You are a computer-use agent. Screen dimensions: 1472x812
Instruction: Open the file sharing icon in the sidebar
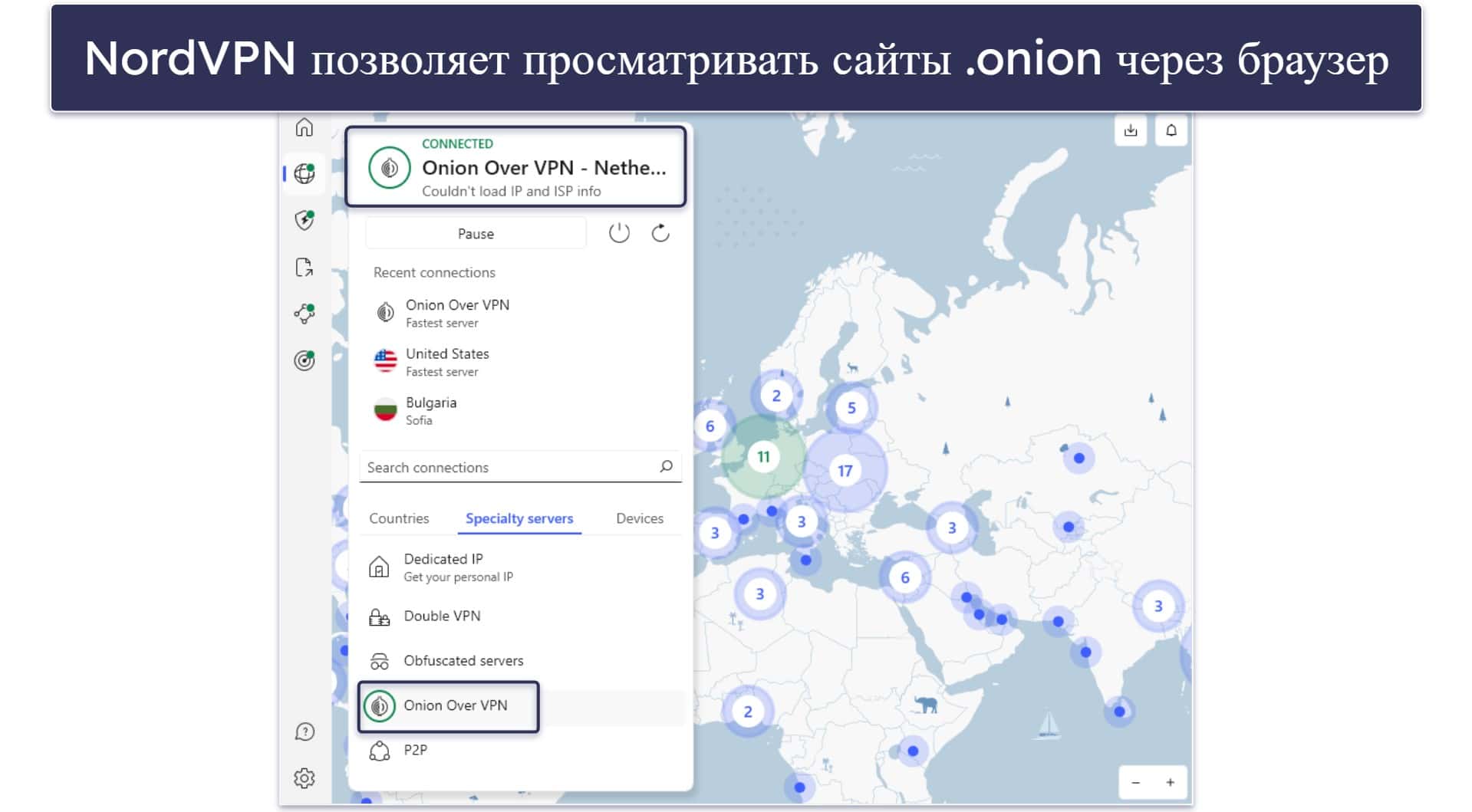[305, 267]
